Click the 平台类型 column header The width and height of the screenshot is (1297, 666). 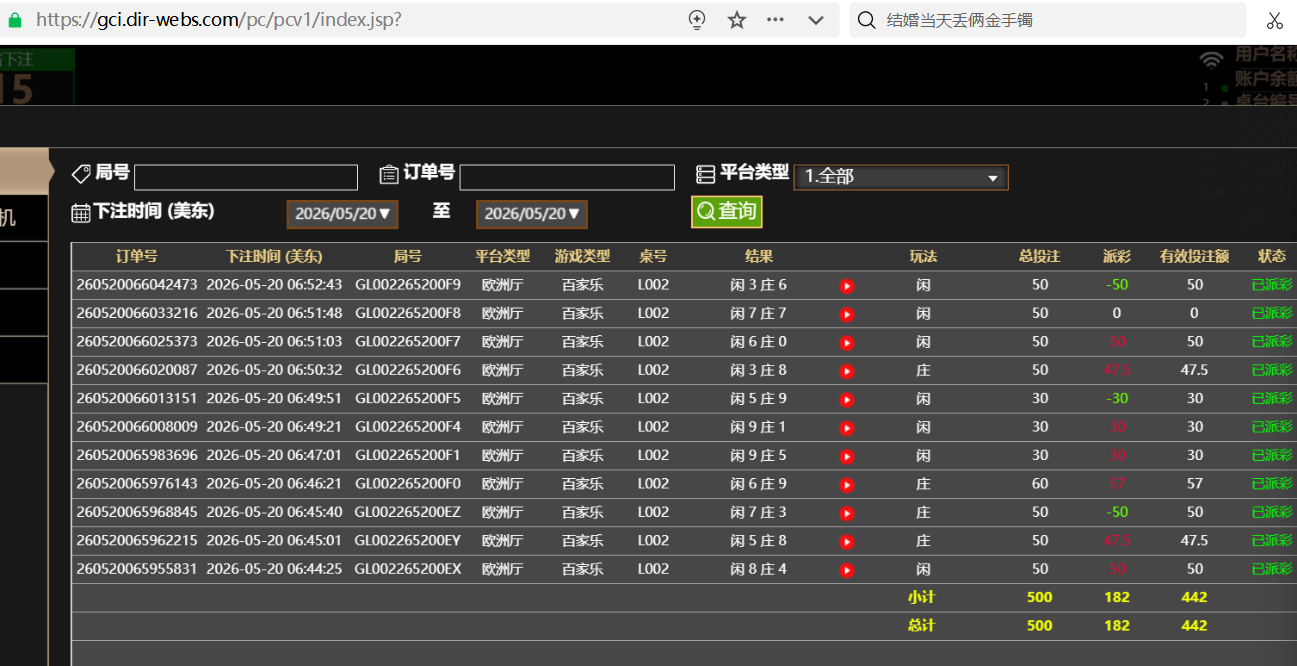click(503, 256)
